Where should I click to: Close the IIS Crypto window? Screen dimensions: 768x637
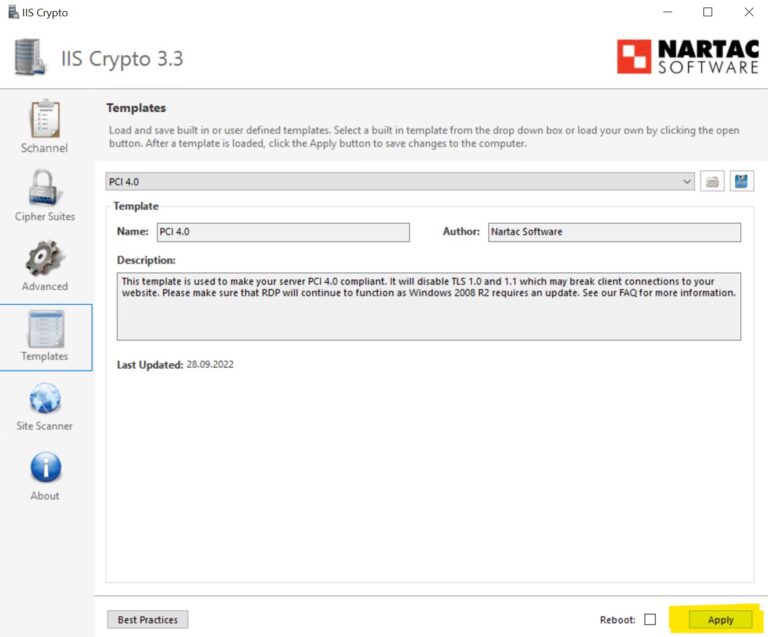click(749, 12)
